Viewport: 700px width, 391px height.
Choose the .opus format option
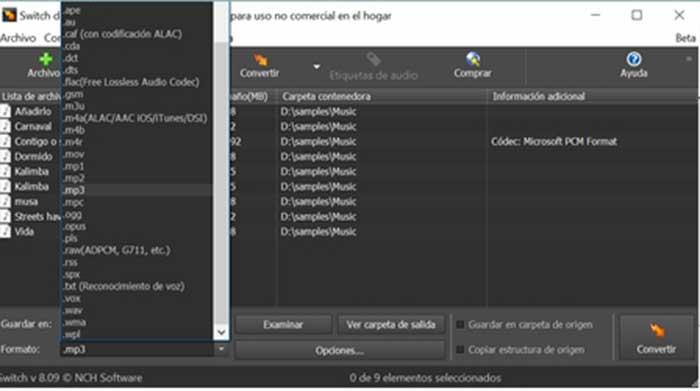tap(137, 226)
